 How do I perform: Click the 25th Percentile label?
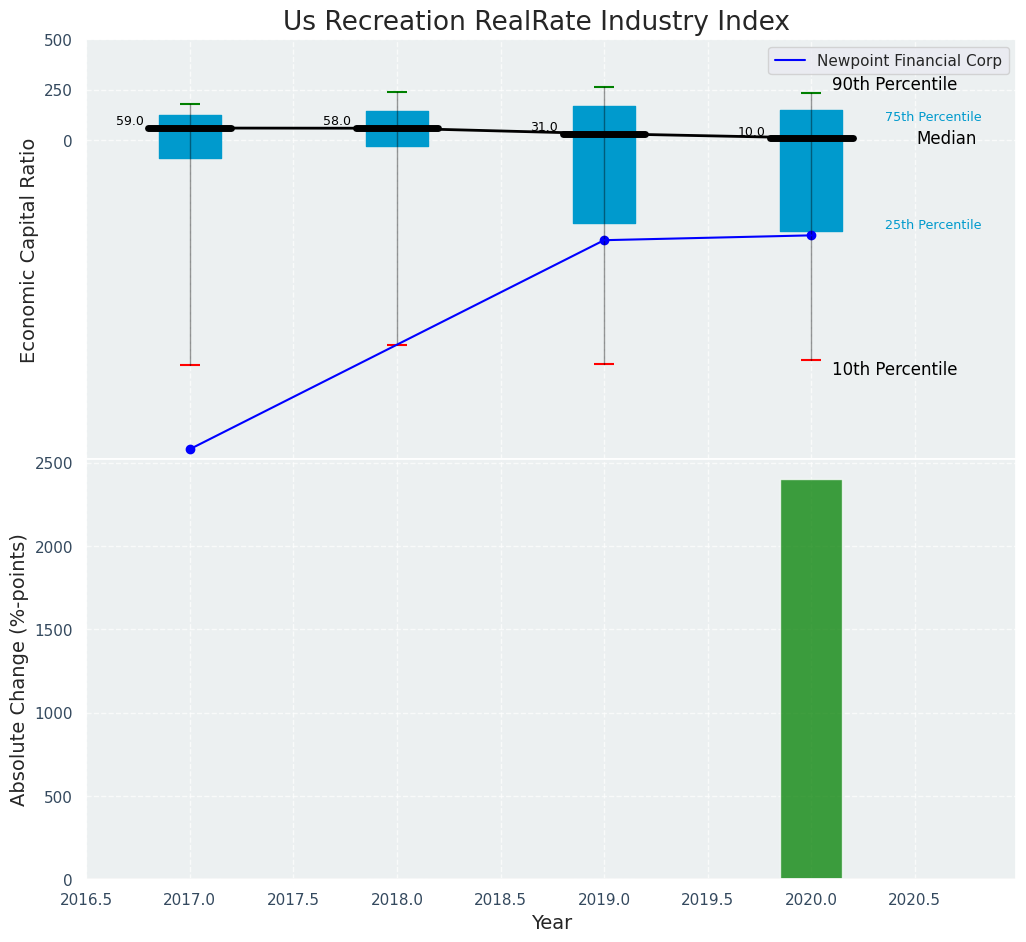(933, 225)
